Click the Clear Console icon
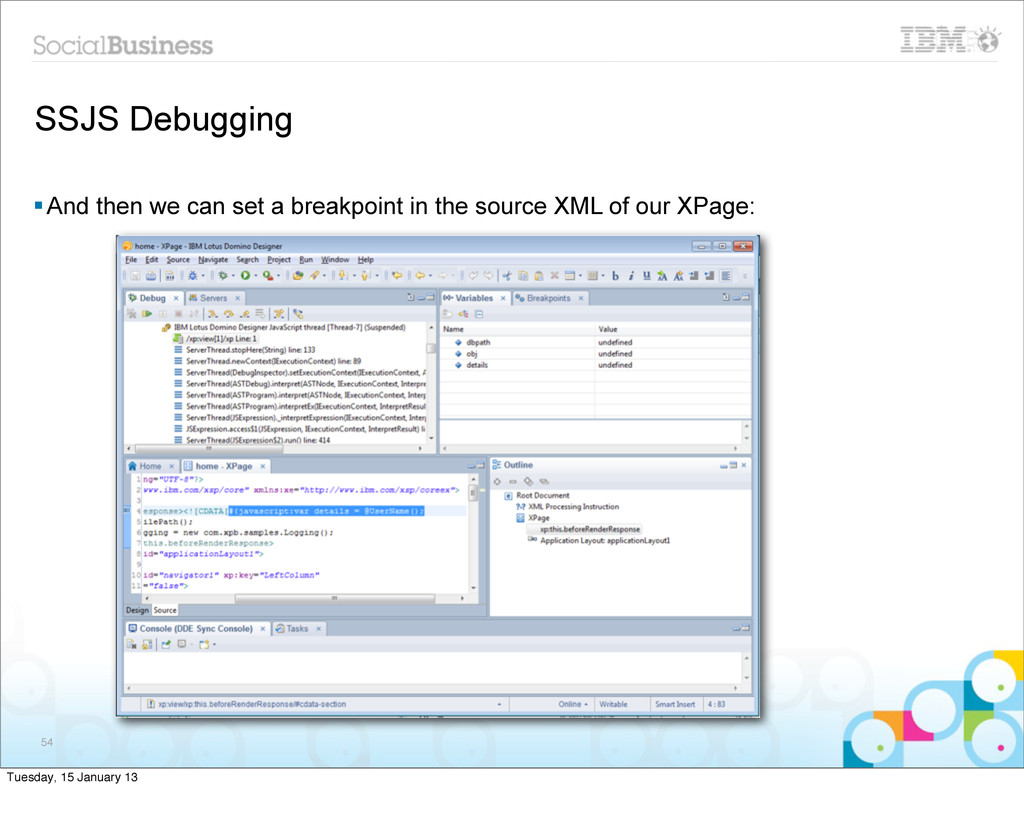The width and height of the screenshot is (1024, 838). pos(131,645)
